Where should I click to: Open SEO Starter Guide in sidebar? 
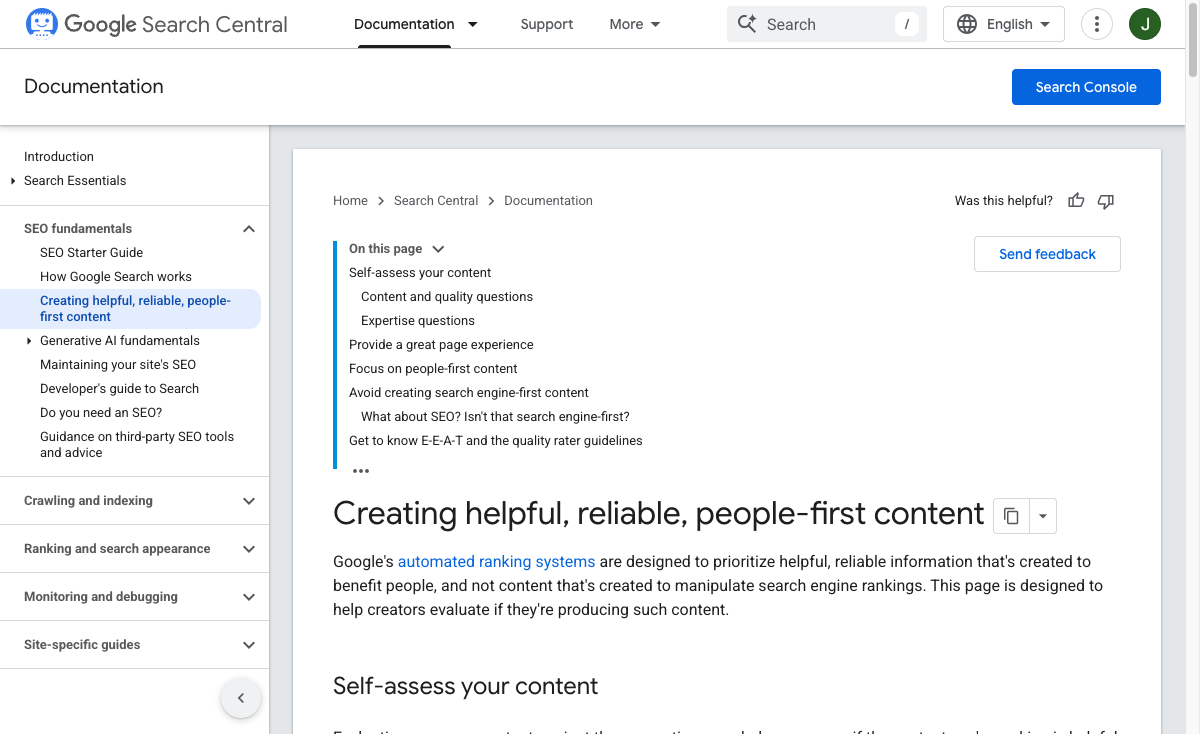[91, 253]
